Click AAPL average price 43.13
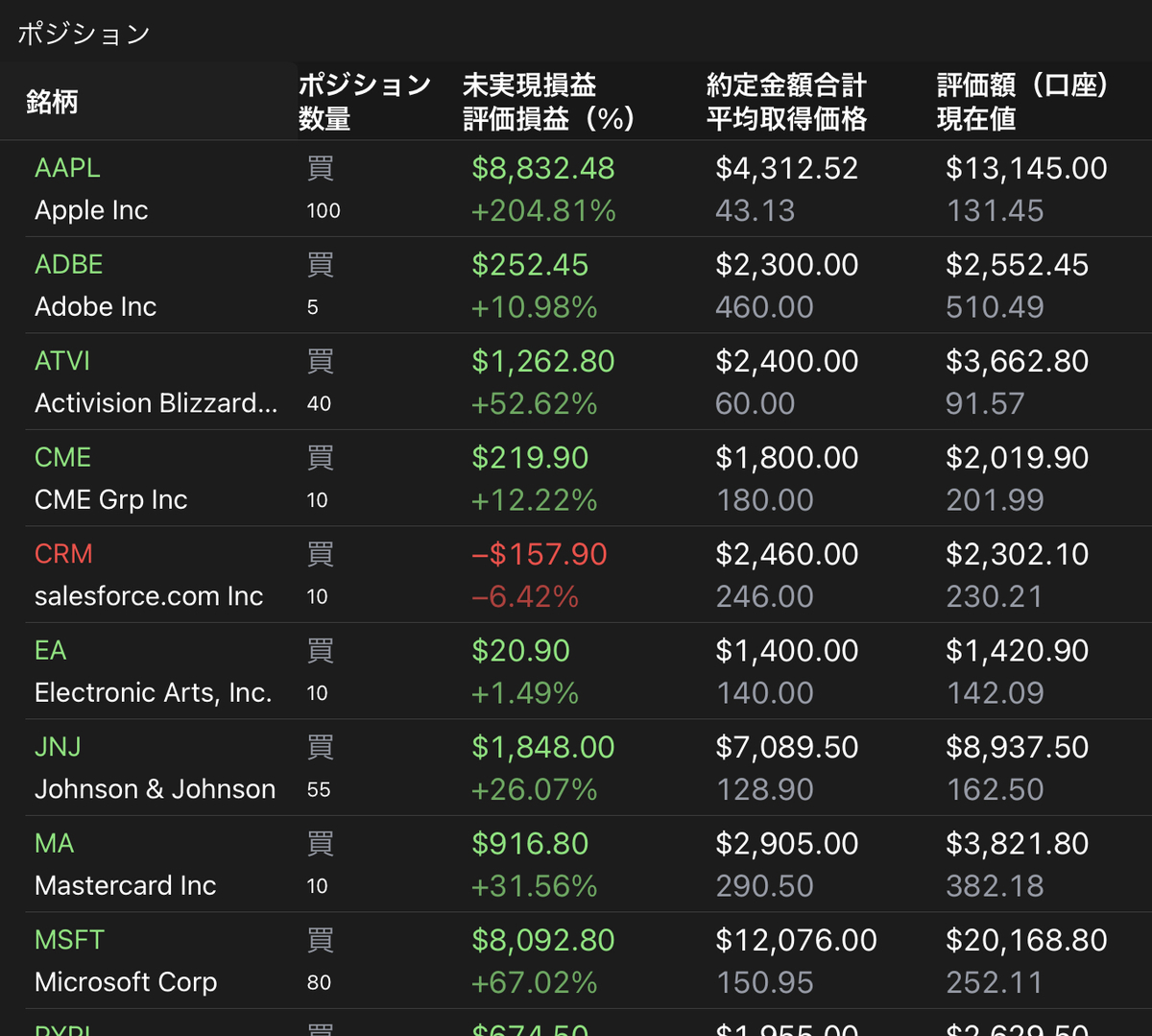The width and height of the screenshot is (1152, 1036). click(756, 210)
